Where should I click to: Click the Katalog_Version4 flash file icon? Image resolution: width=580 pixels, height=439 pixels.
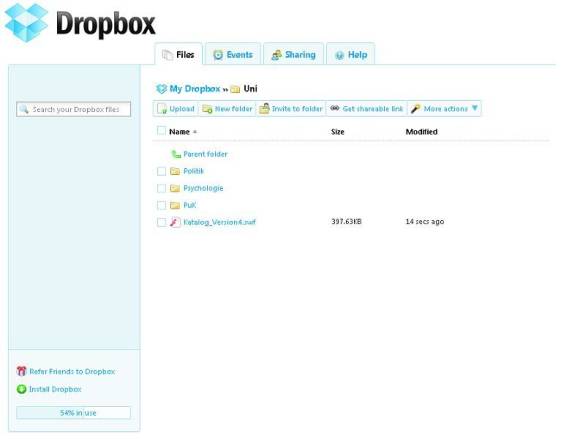click(175, 222)
